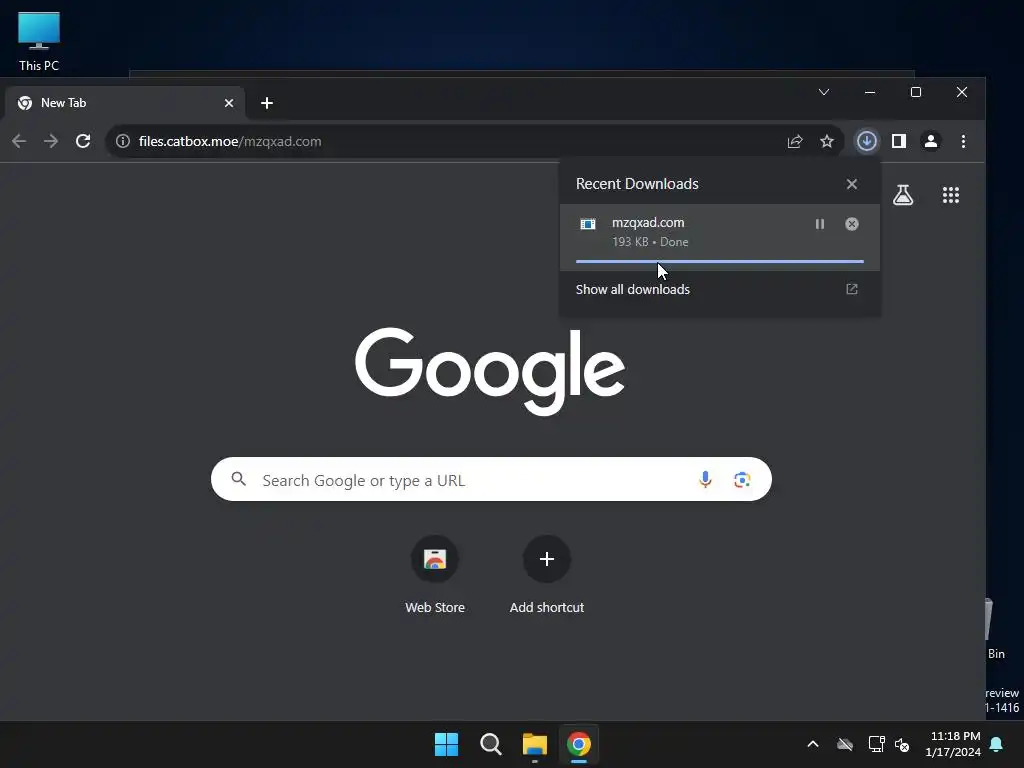Viewport: 1024px width, 768px height.
Task: Pause the mzqxad.com download
Action: coord(820,224)
